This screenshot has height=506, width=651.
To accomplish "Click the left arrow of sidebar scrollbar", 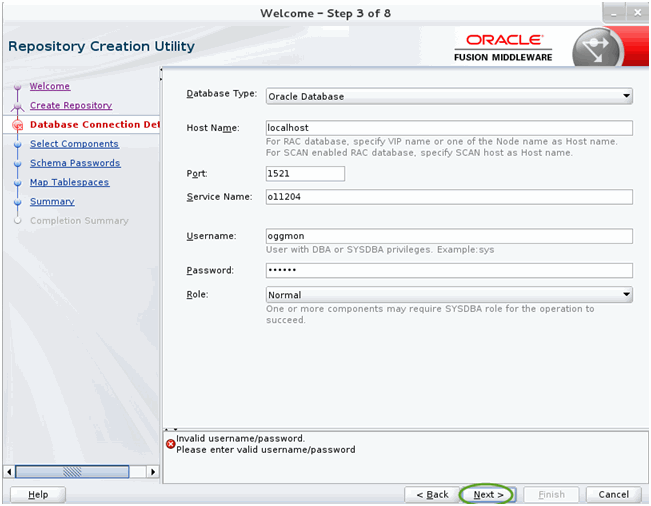I will (x=9, y=472).
